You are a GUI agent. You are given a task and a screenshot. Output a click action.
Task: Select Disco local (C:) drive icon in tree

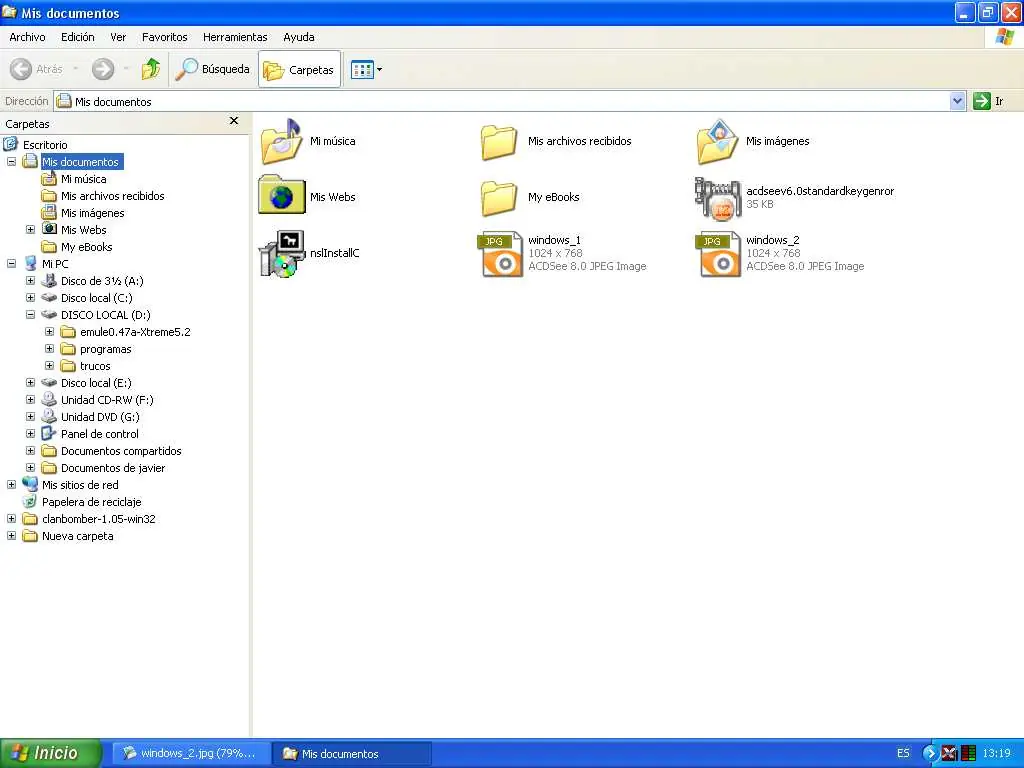(49, 297)
